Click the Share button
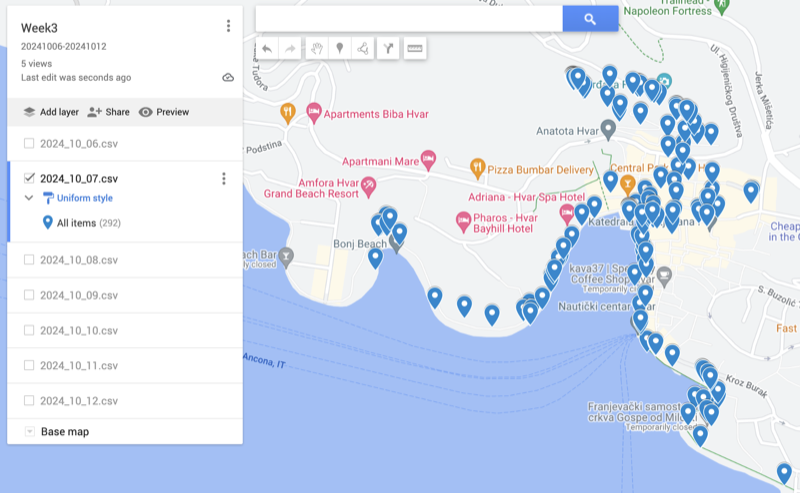Image resolution: width=800 pixels, height=493 pixels. click(x=108, y=112)
